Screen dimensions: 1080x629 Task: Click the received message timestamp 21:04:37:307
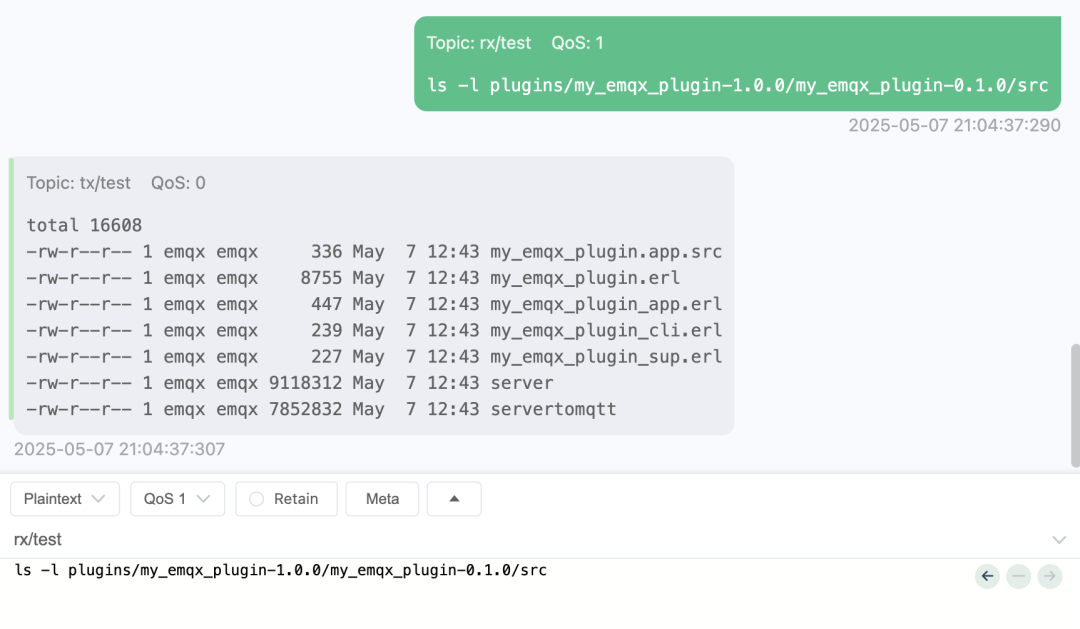[120, 450]
